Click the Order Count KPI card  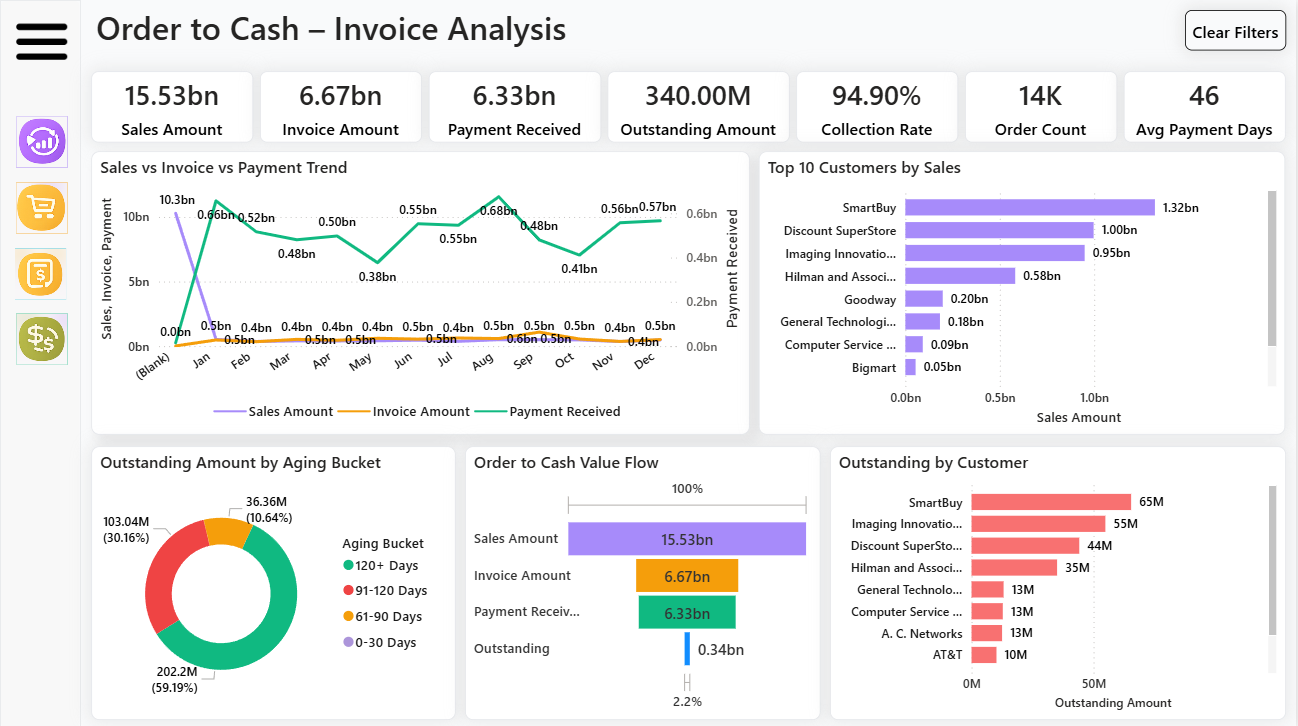[1041, 106]
